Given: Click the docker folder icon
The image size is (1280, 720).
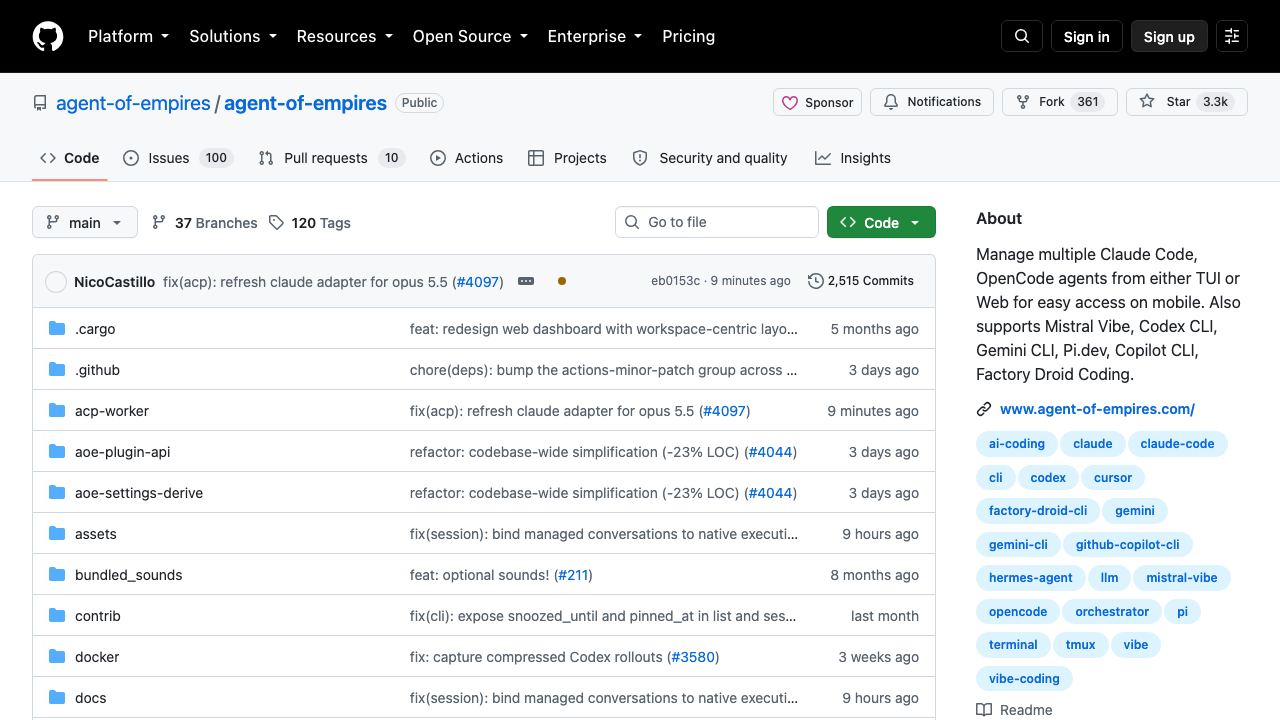Looking at the screenshot, I should (x=57, y=656).
